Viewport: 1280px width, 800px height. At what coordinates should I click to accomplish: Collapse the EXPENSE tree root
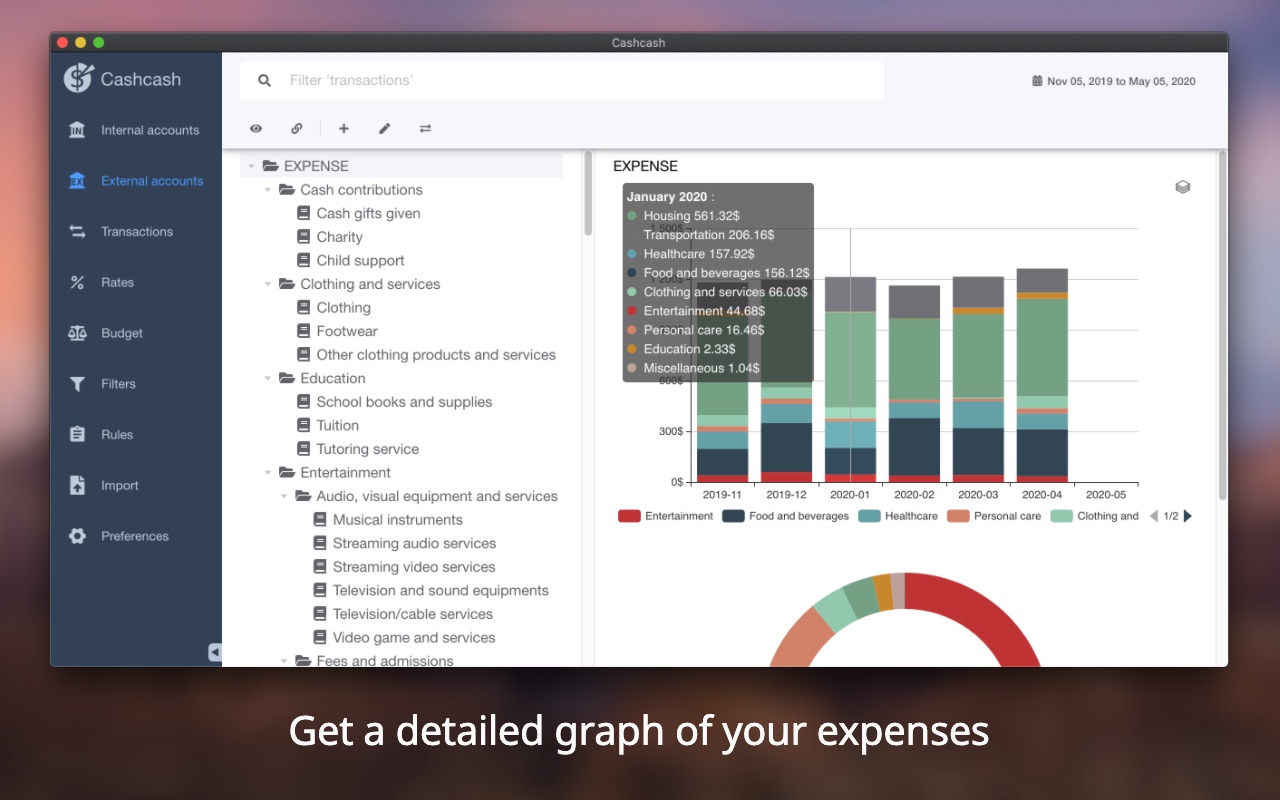tap(252, 166)
